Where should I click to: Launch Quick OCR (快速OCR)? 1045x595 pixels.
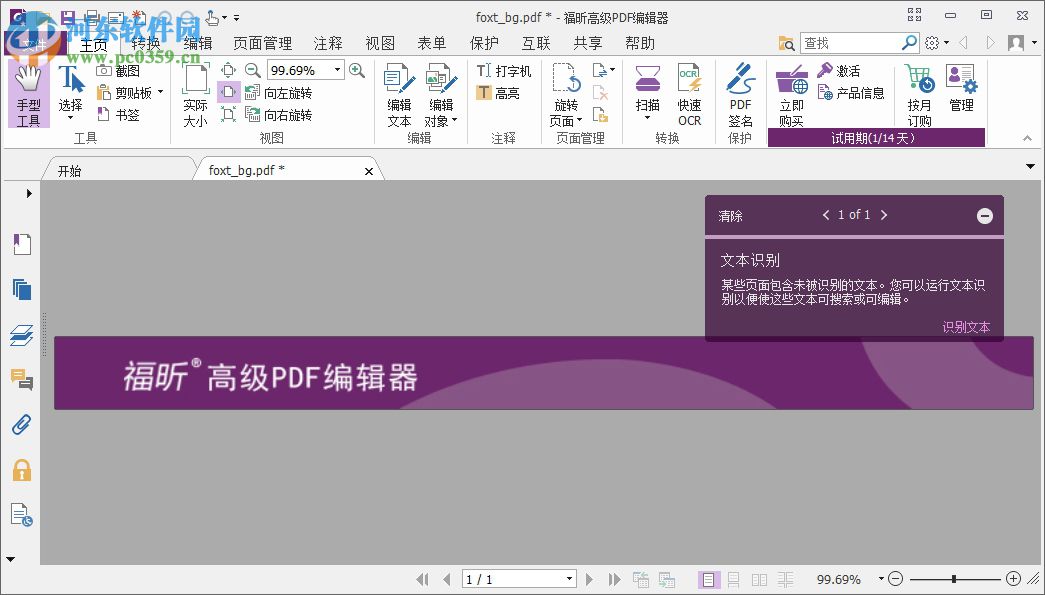tap(690, 95)
